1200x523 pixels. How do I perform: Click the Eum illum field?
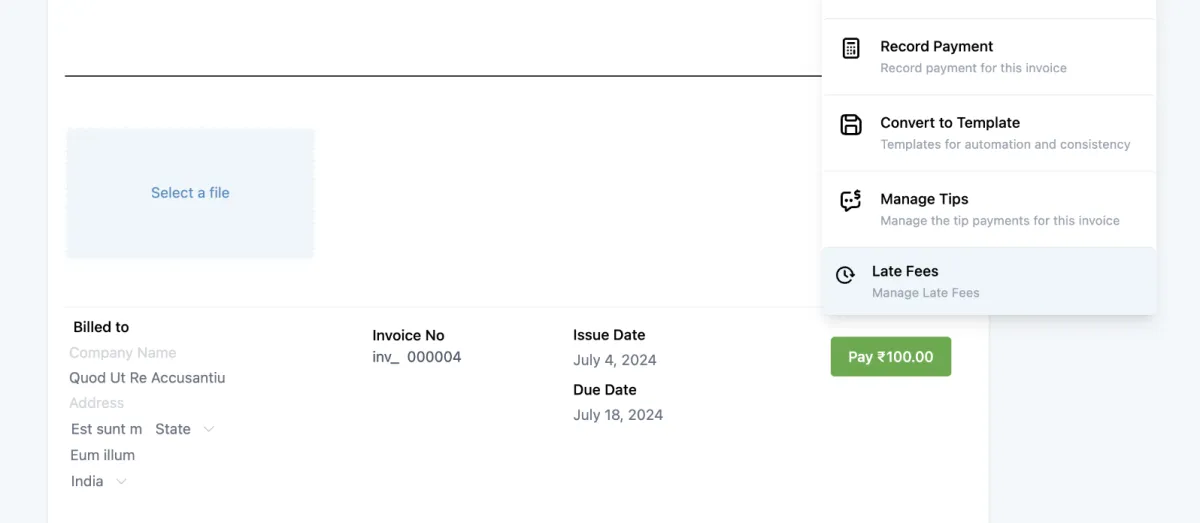pos(103,455)
